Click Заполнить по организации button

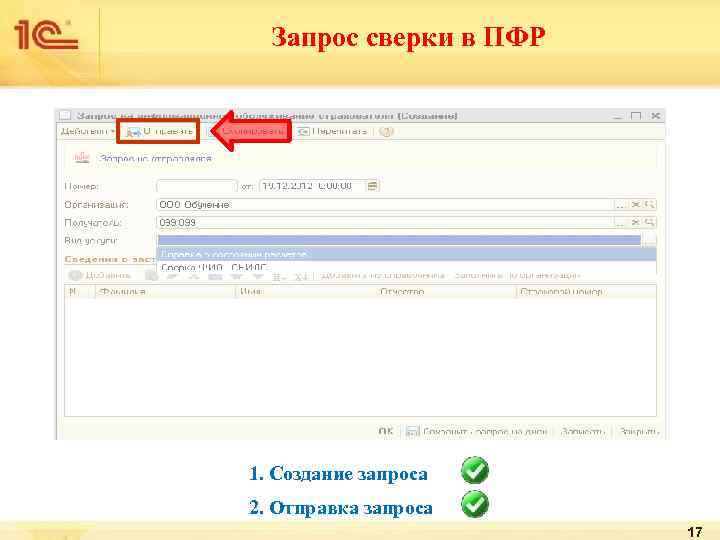pos(518,276)
